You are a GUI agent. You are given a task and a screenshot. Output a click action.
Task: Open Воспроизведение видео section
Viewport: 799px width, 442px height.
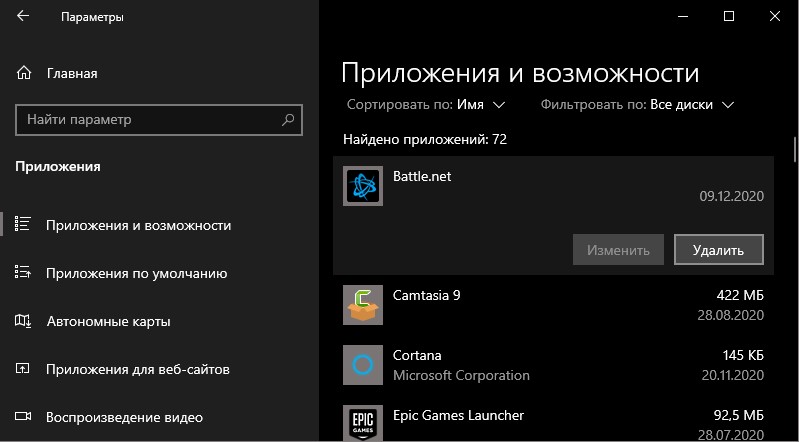point(124,418)
